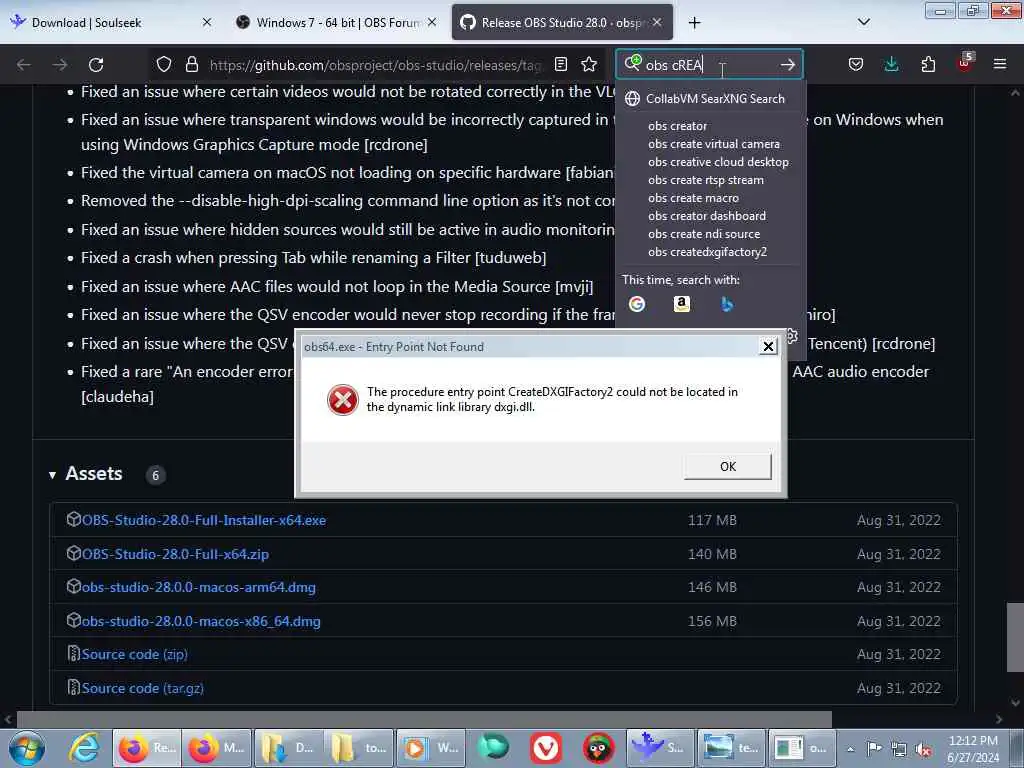
Task: Reload the current page
Action: coord(96,65)
